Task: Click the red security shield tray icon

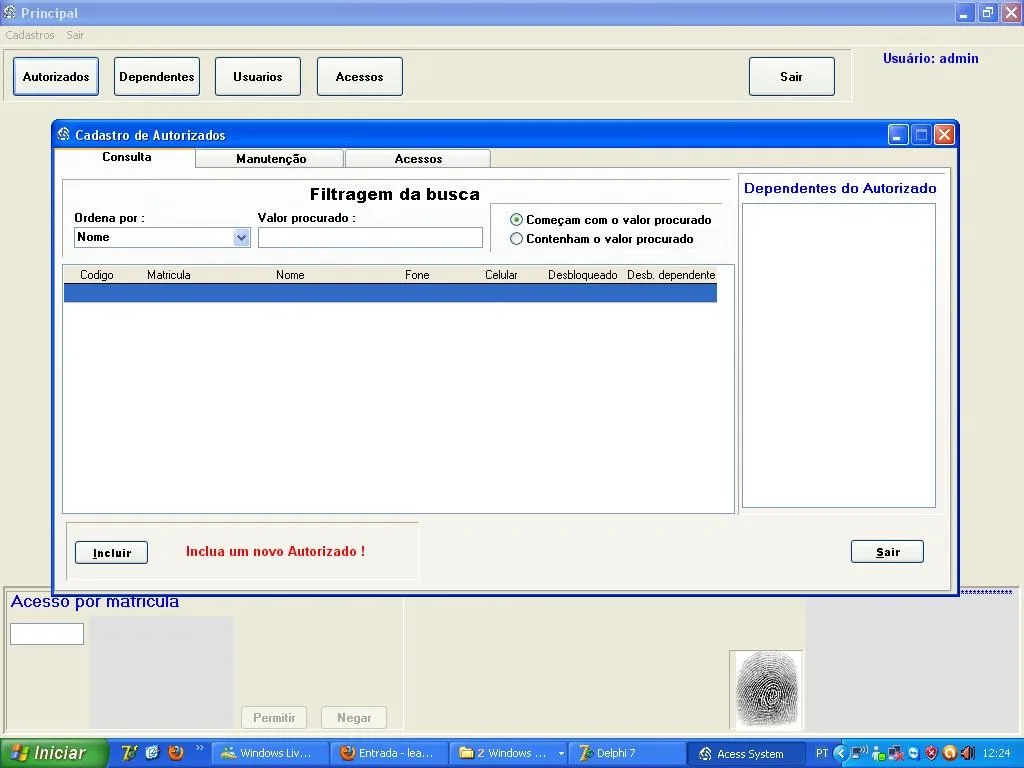Action: click(931, 754)
